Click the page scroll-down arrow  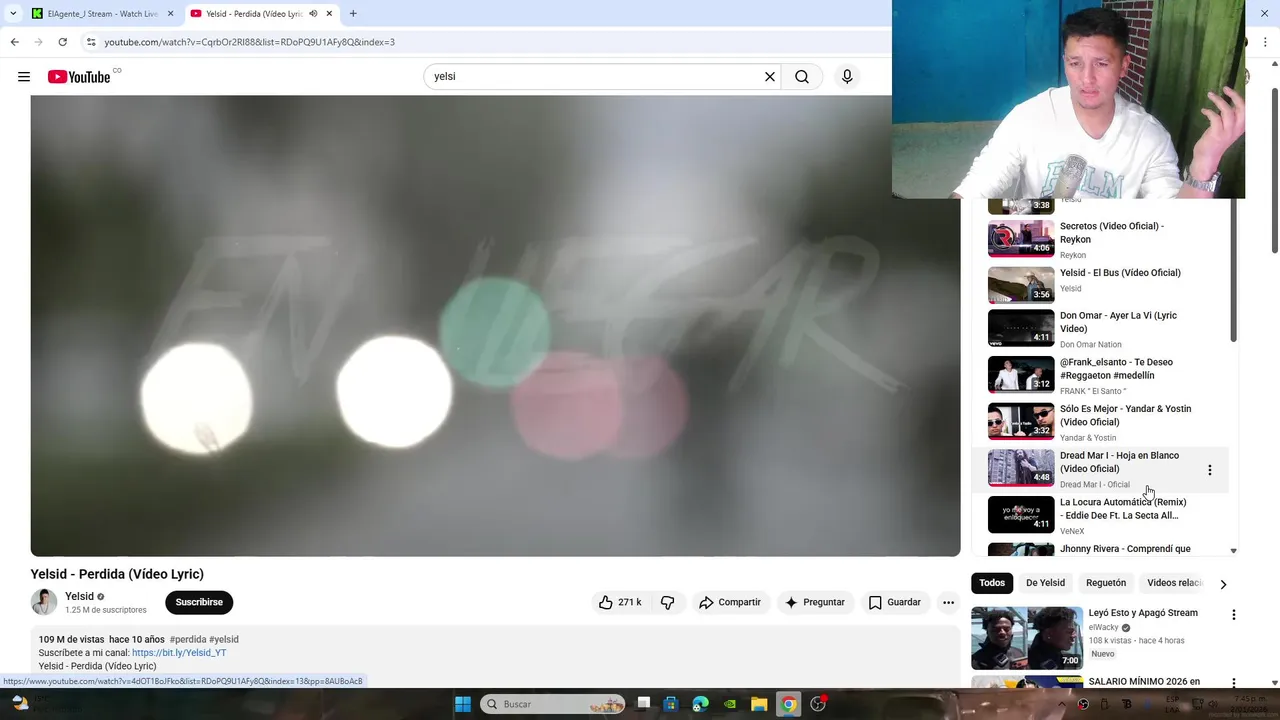[x=1274, y=683]
